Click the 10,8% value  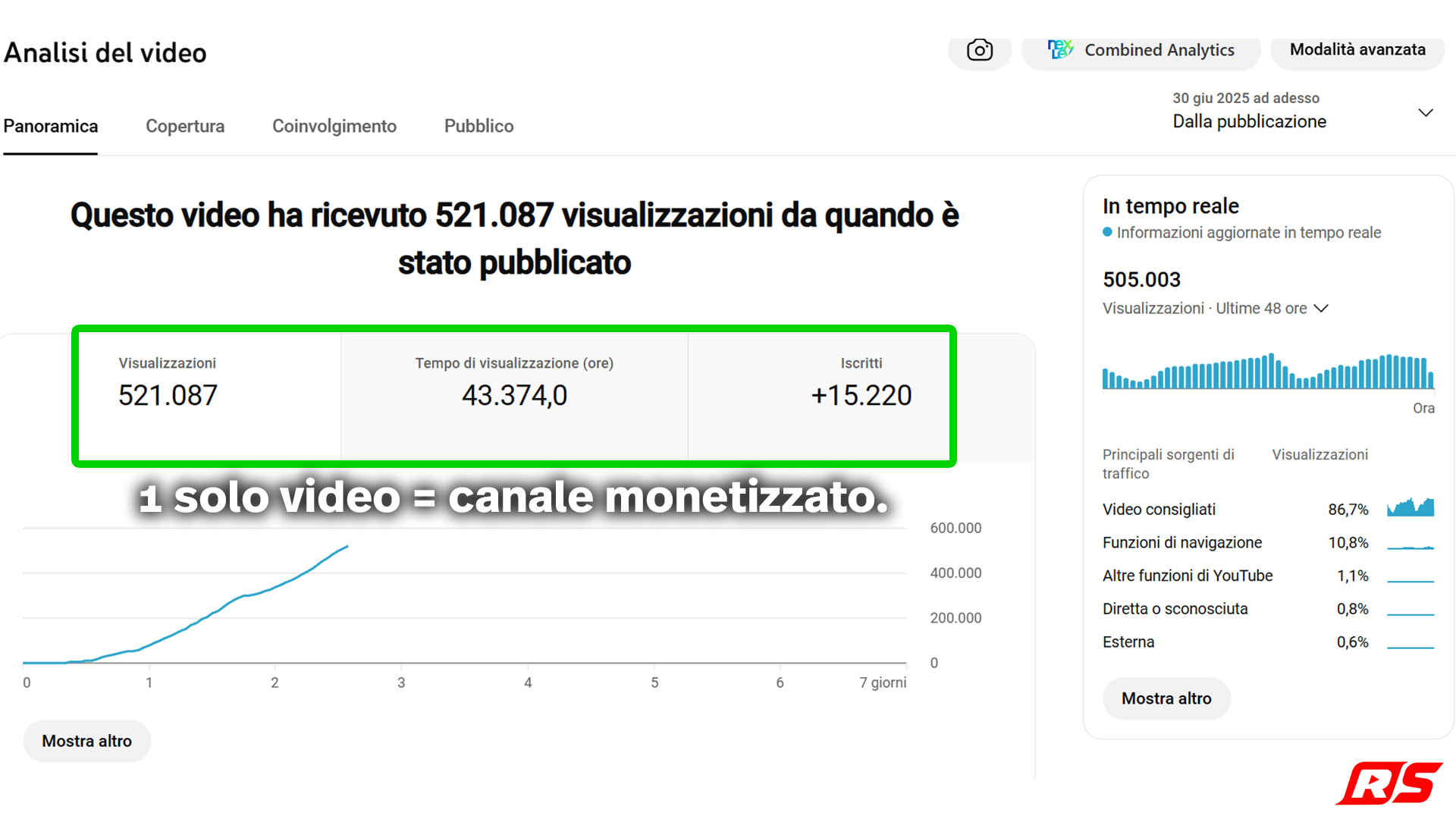(x=1348, y=543)
